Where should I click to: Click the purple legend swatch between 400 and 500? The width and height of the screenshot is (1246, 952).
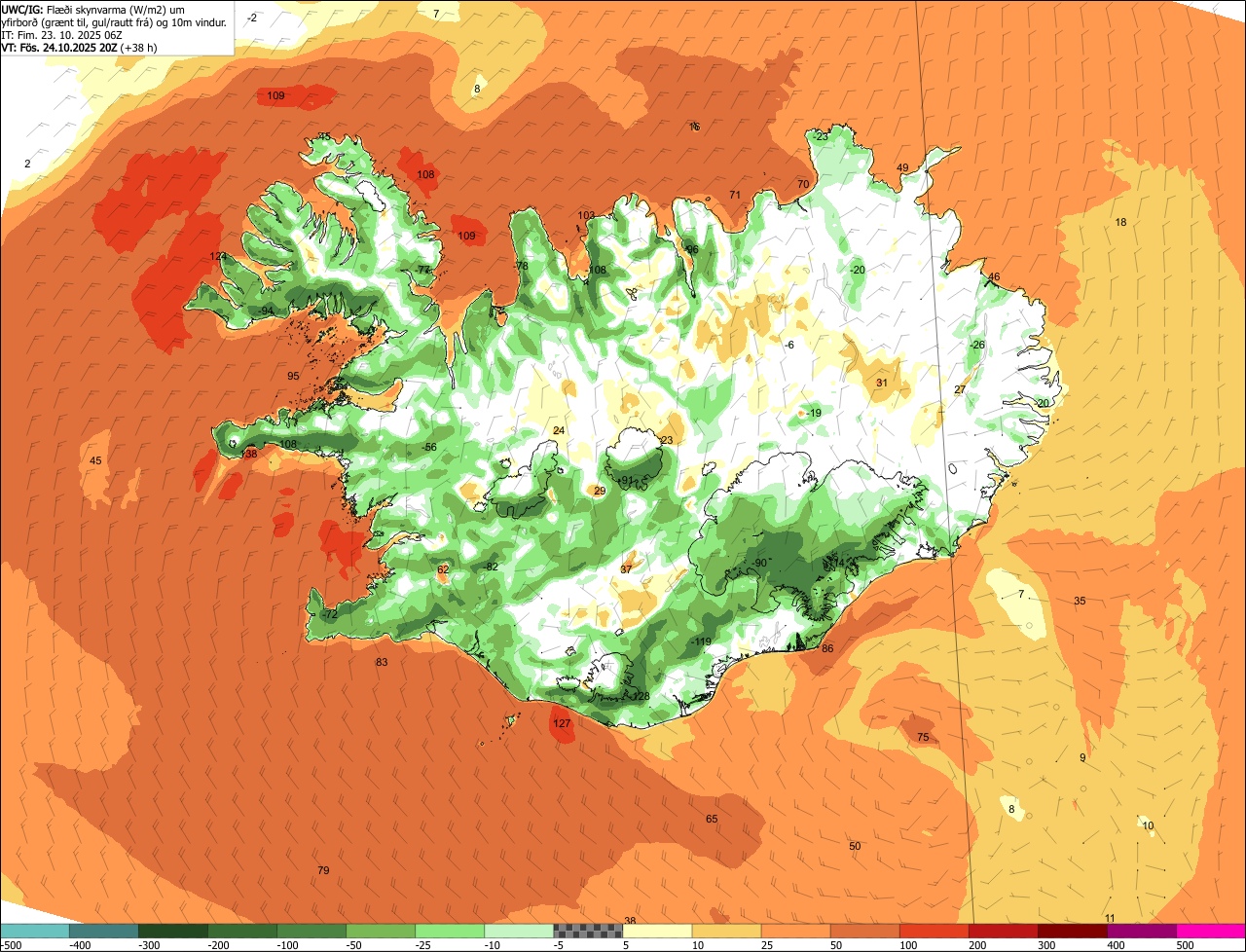[1142, 931]
